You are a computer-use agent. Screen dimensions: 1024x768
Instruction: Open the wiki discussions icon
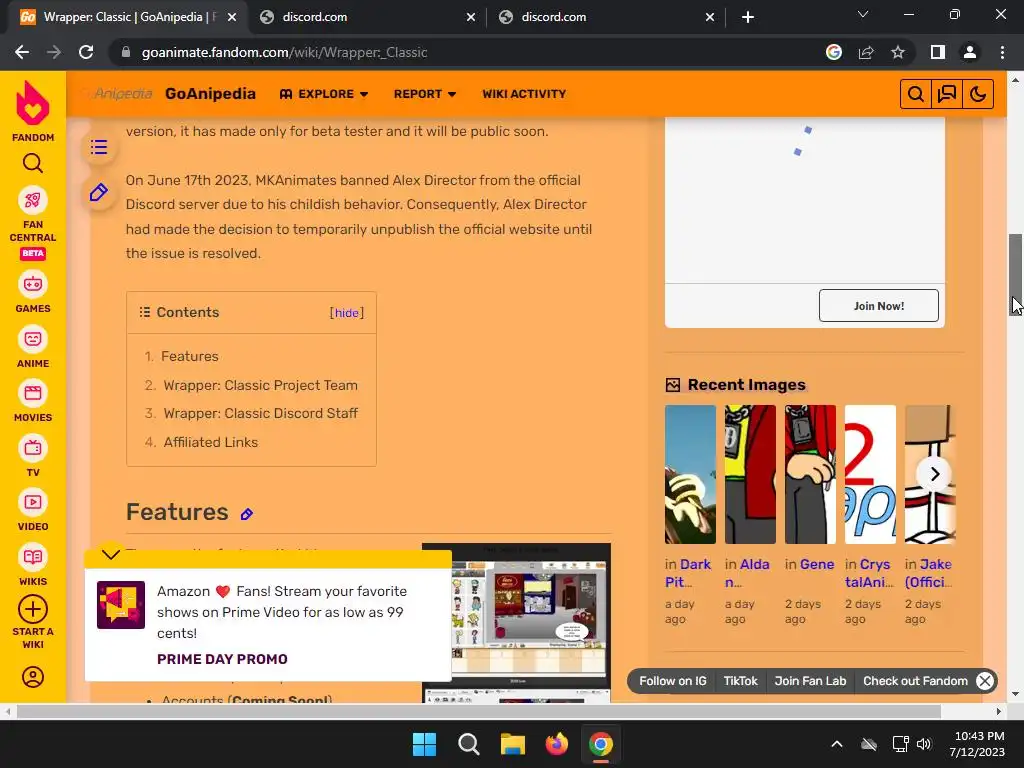(947, 94)
